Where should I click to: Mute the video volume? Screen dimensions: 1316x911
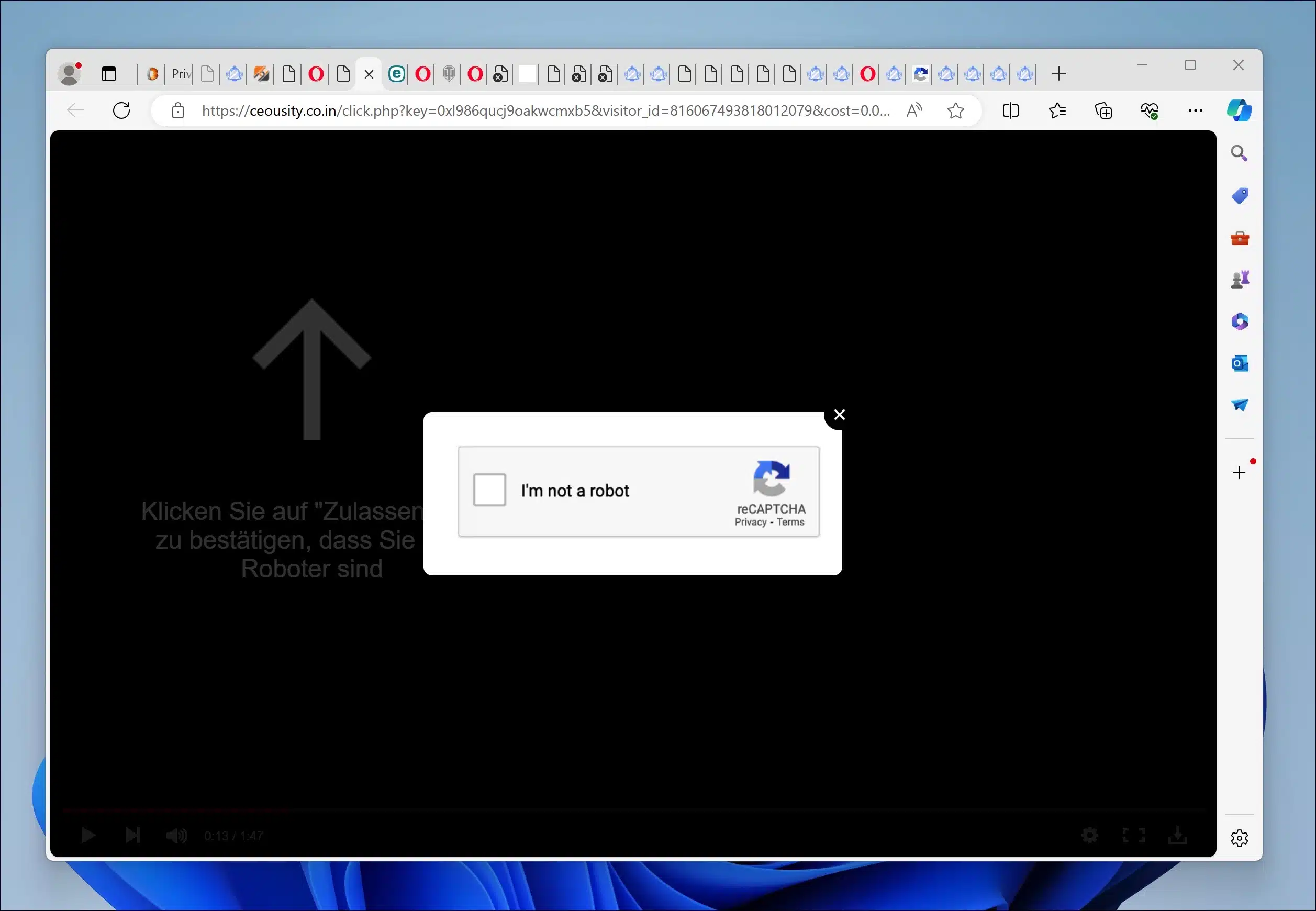pos(176,836)
